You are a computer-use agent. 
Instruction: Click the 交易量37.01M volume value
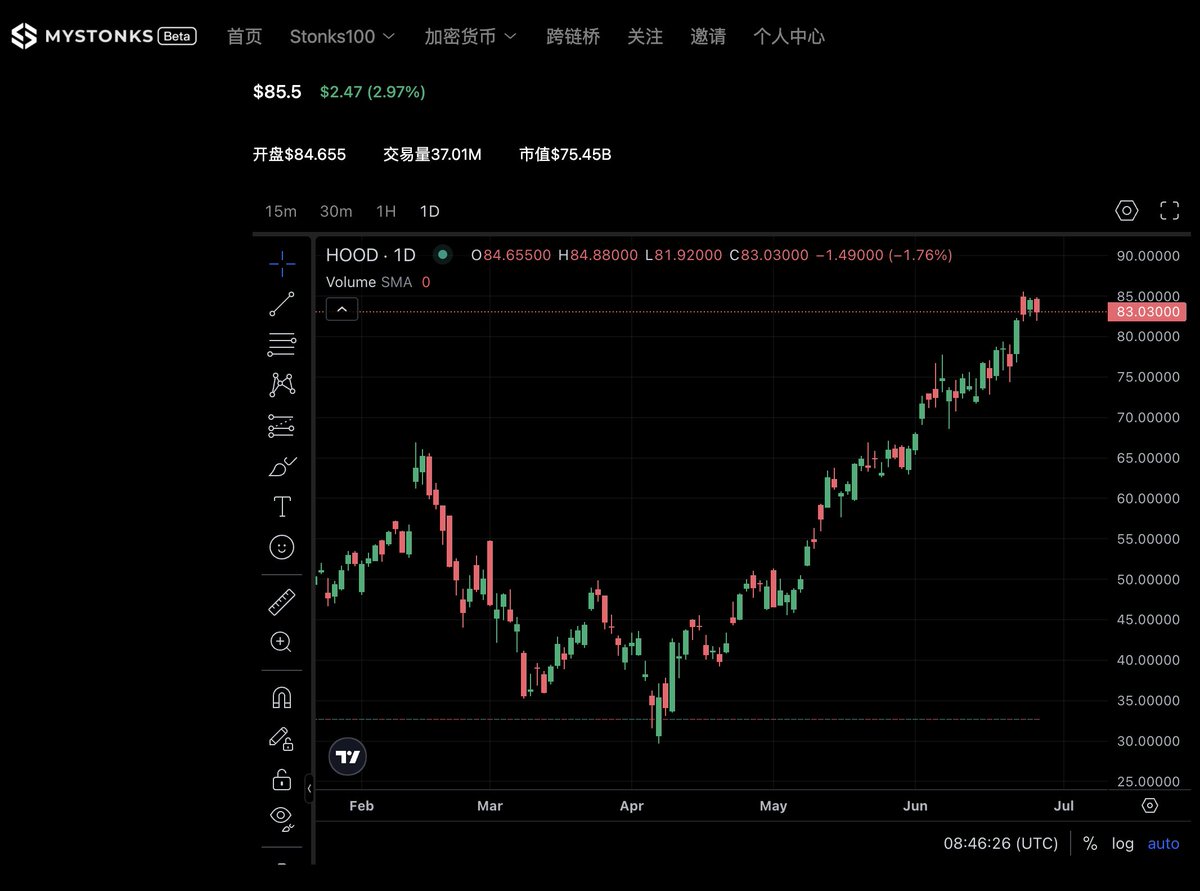[x=433, y=155]
